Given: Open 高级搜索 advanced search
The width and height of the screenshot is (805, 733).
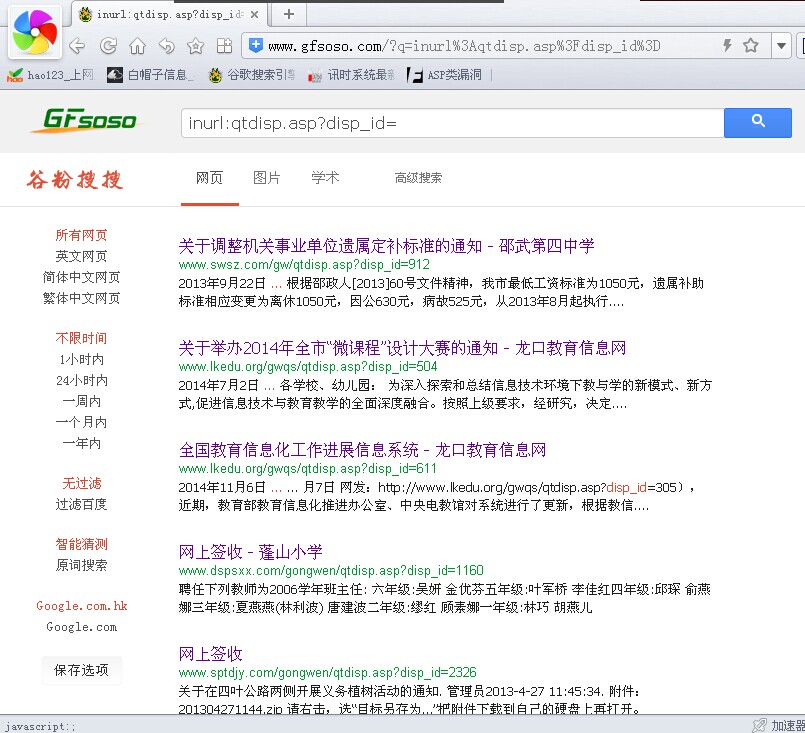Looking at the screenshot, I should [418, 178].
